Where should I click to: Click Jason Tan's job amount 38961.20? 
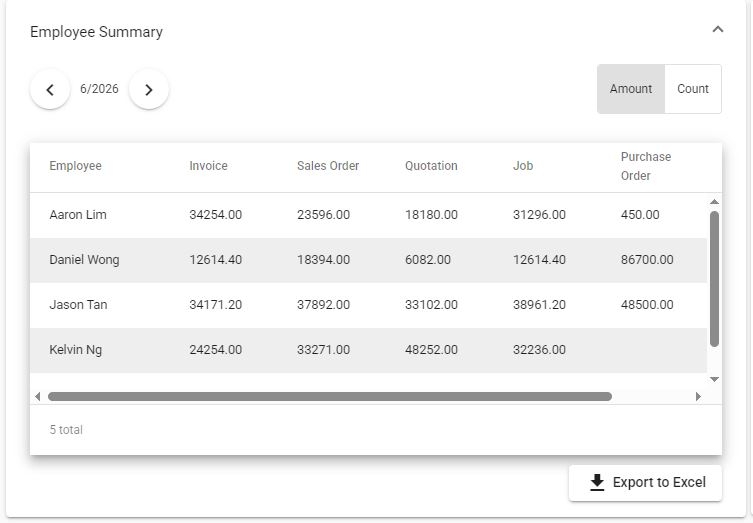tap(539, 305)
